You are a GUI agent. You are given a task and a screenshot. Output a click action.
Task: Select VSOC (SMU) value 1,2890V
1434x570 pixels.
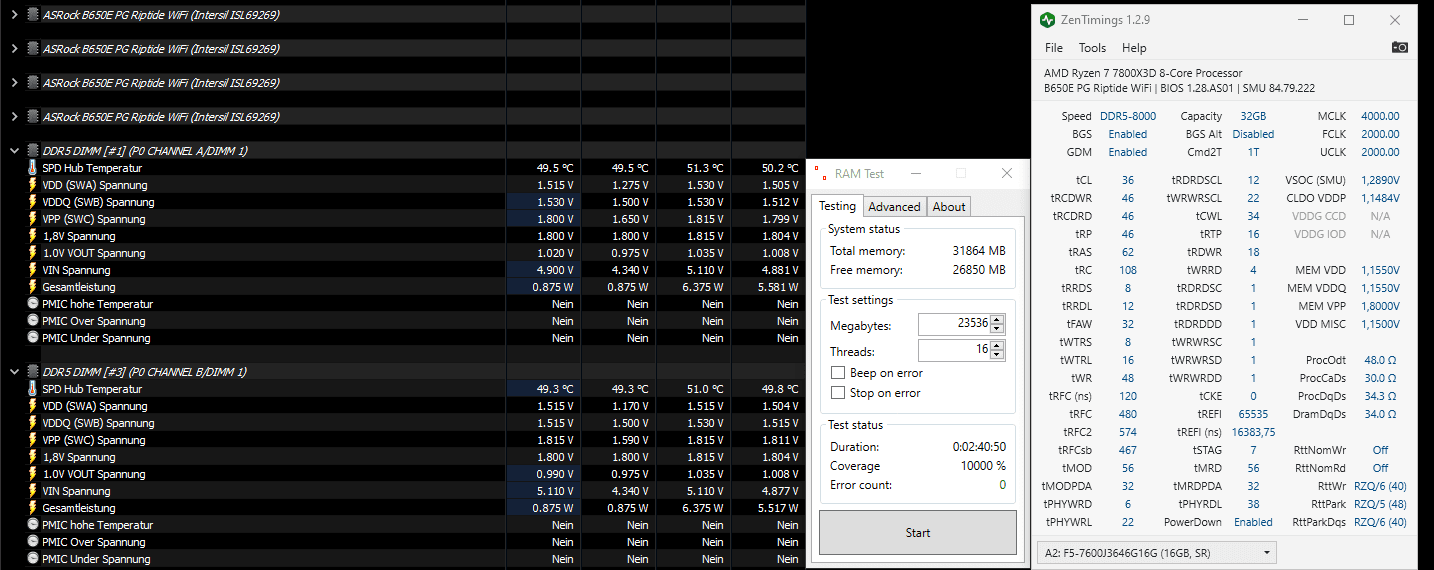click(x=1380, y=180)
